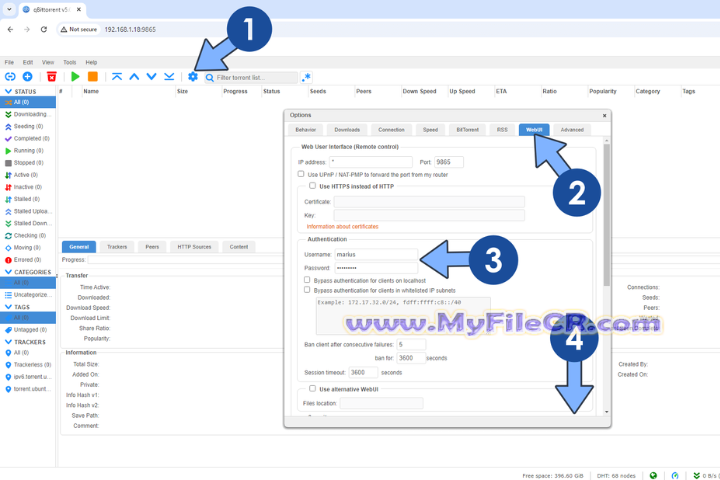Switch to the Connection options tab

[x=391, y=130]
